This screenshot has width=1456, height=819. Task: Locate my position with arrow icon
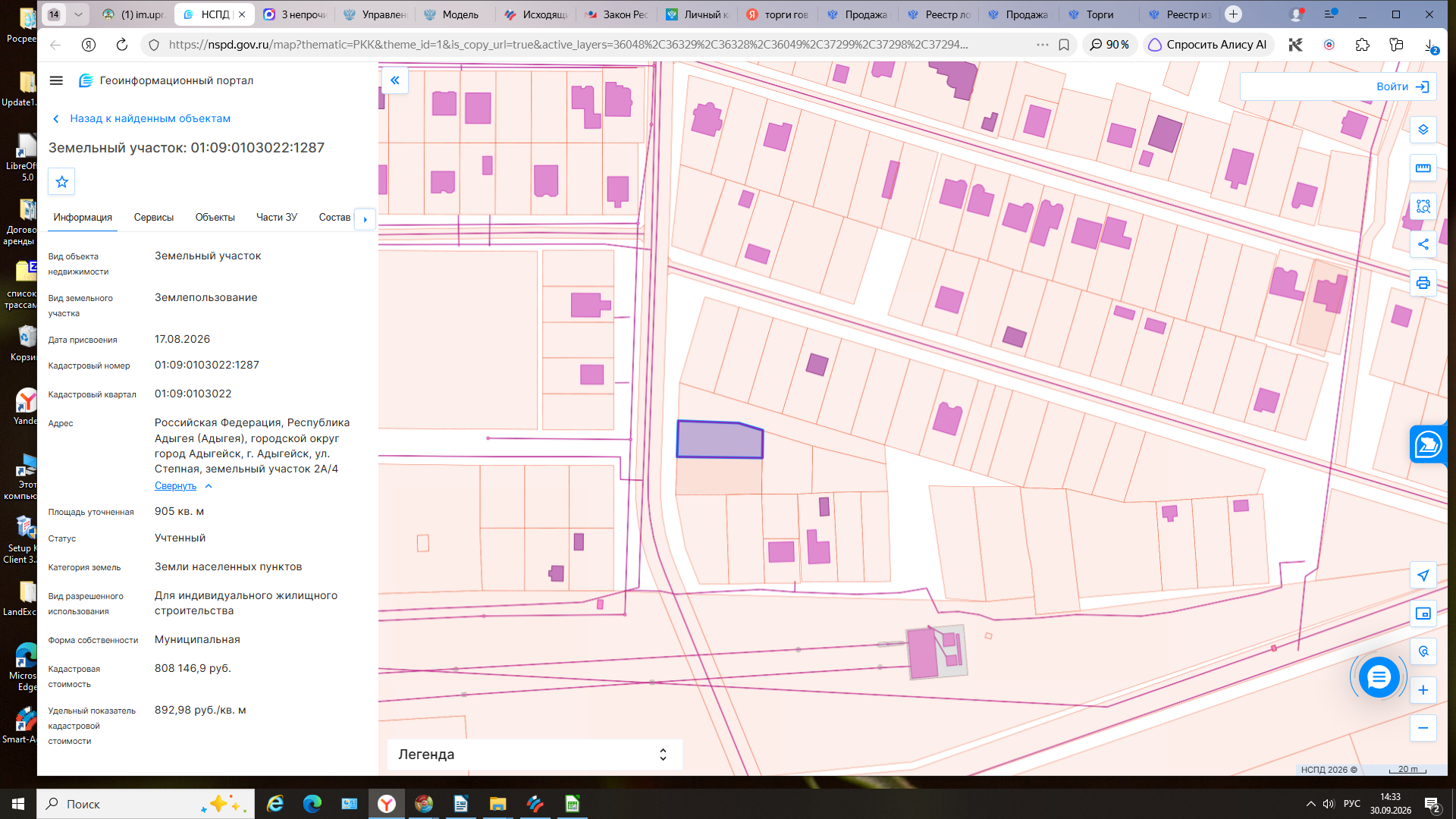pyautogui.click(x=1423, y=576)
